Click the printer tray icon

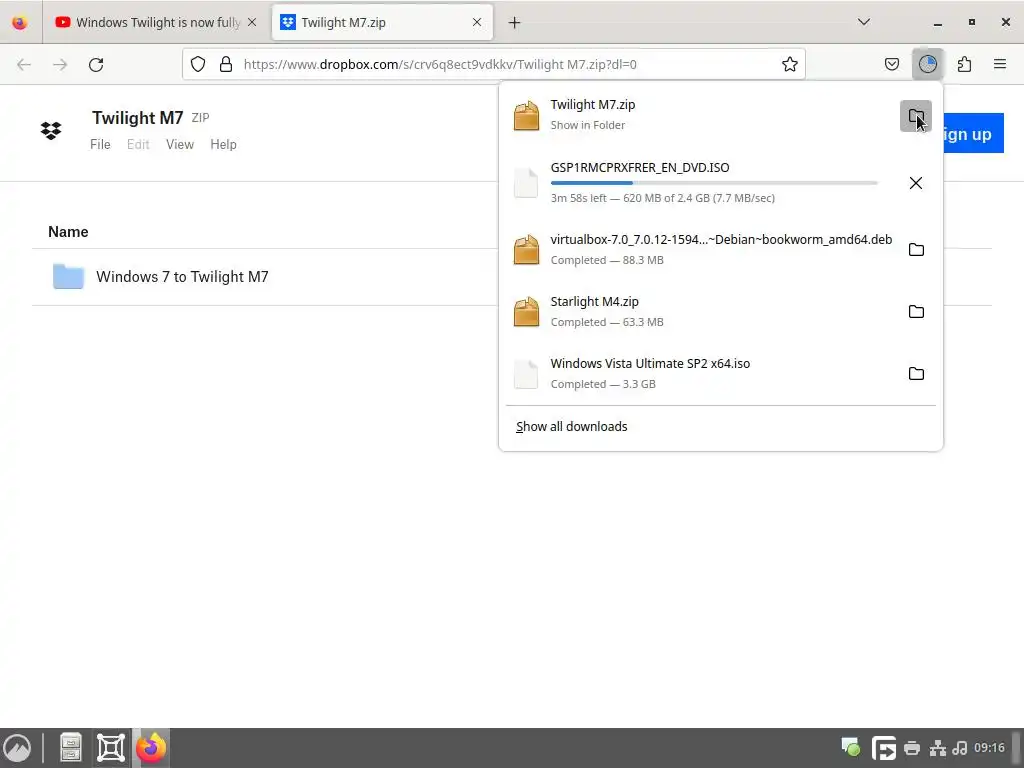912,748
